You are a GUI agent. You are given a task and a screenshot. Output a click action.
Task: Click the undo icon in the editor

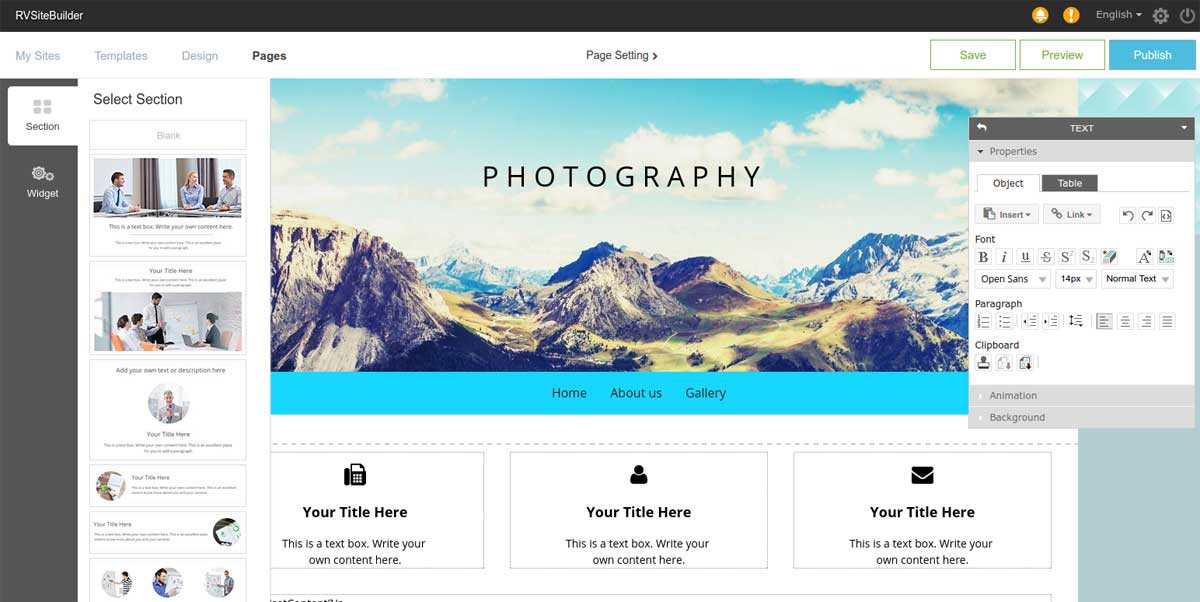[1129, 214]
